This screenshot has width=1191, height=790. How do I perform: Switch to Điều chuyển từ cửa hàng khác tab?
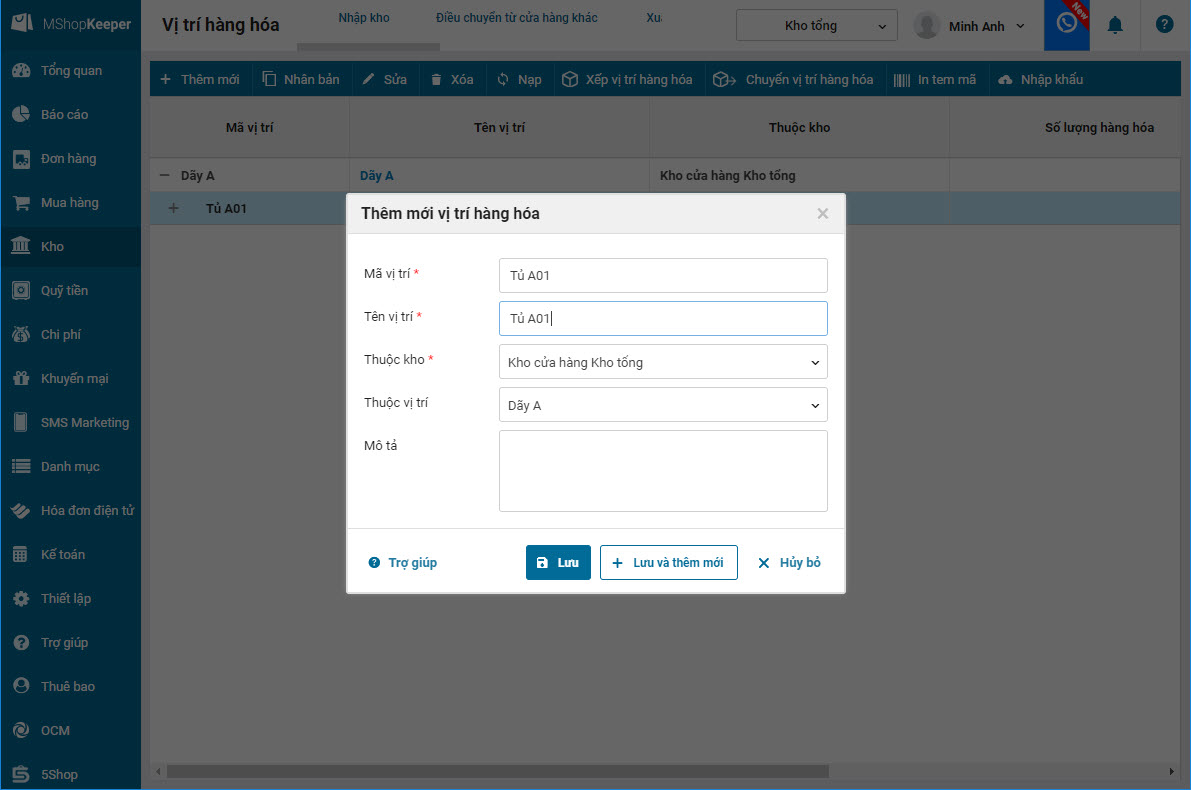coord(517,17)
